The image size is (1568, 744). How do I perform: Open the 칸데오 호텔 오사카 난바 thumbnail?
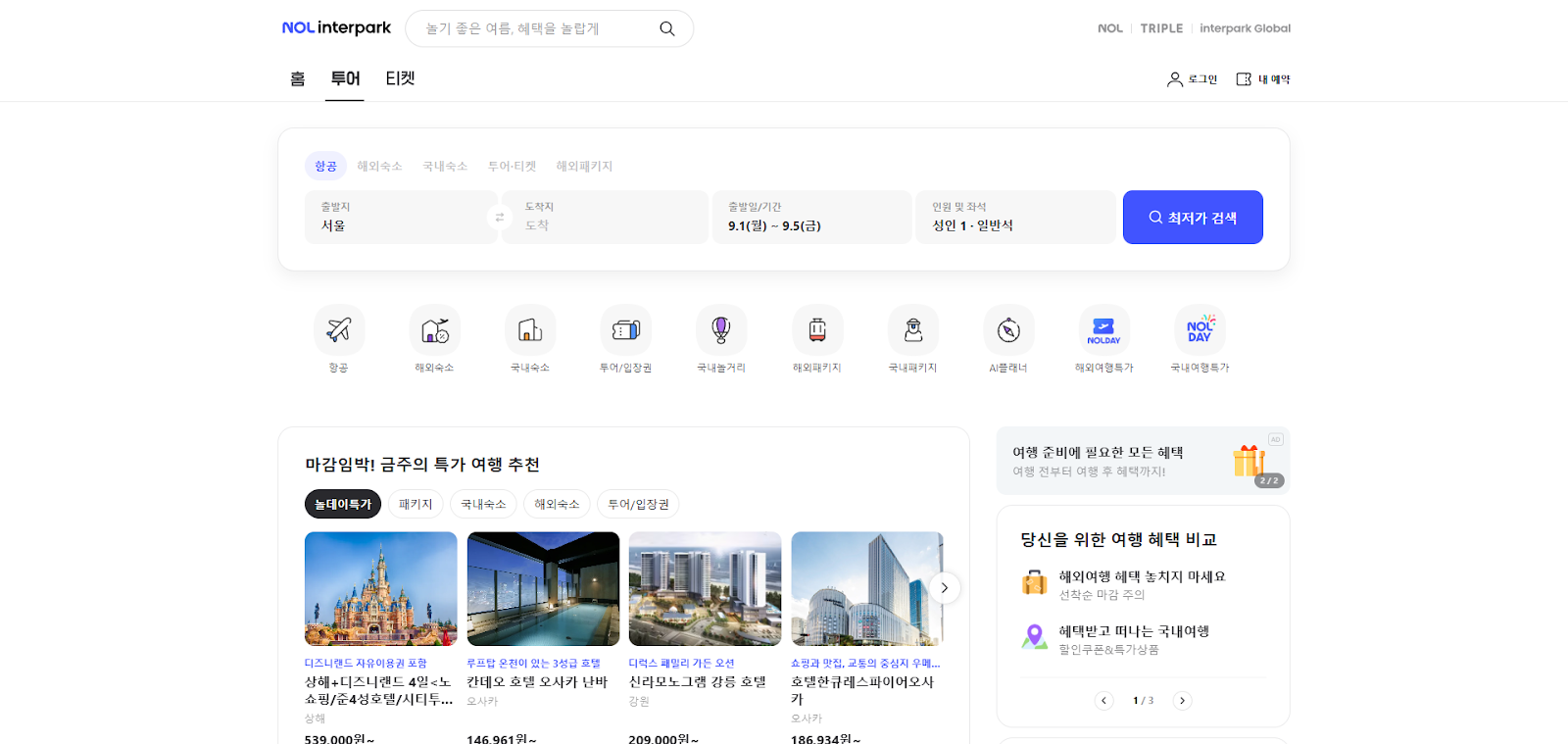click(x=543, y=589)
